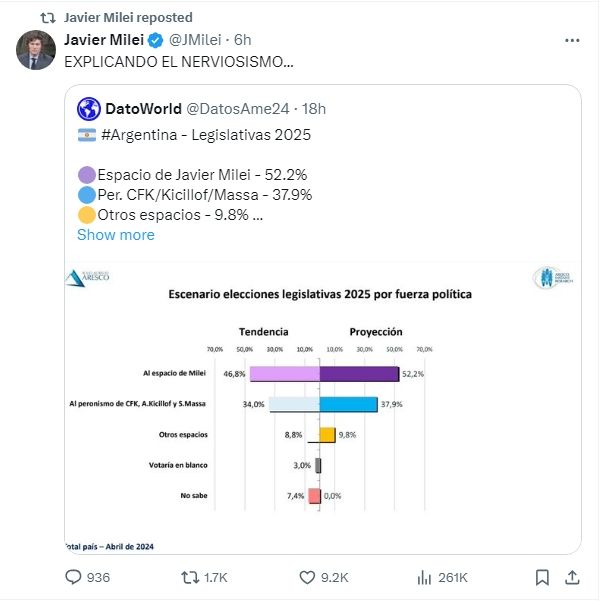Click the DatoWorld globe avatar
This screenshot has height=601, width=603.
88,108
